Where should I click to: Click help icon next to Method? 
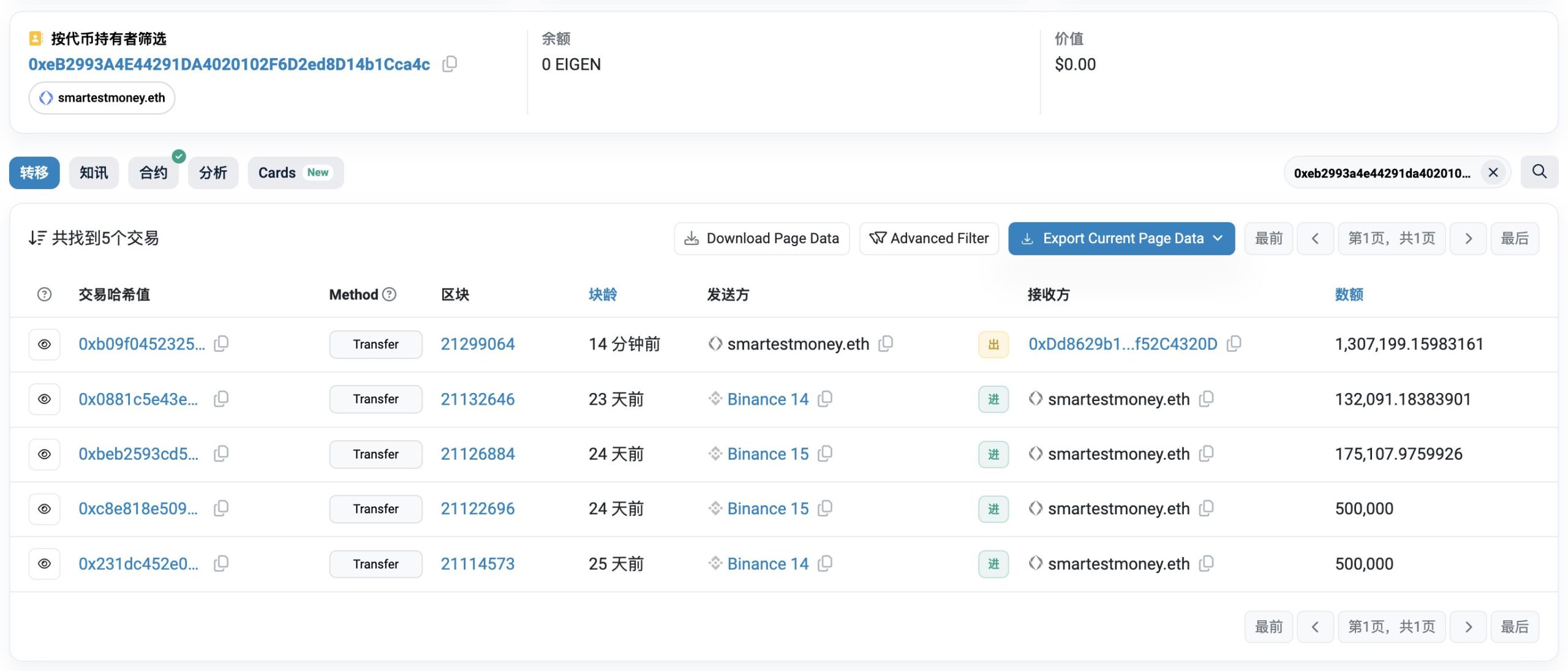pyautogui.click(x=390, y=294)
